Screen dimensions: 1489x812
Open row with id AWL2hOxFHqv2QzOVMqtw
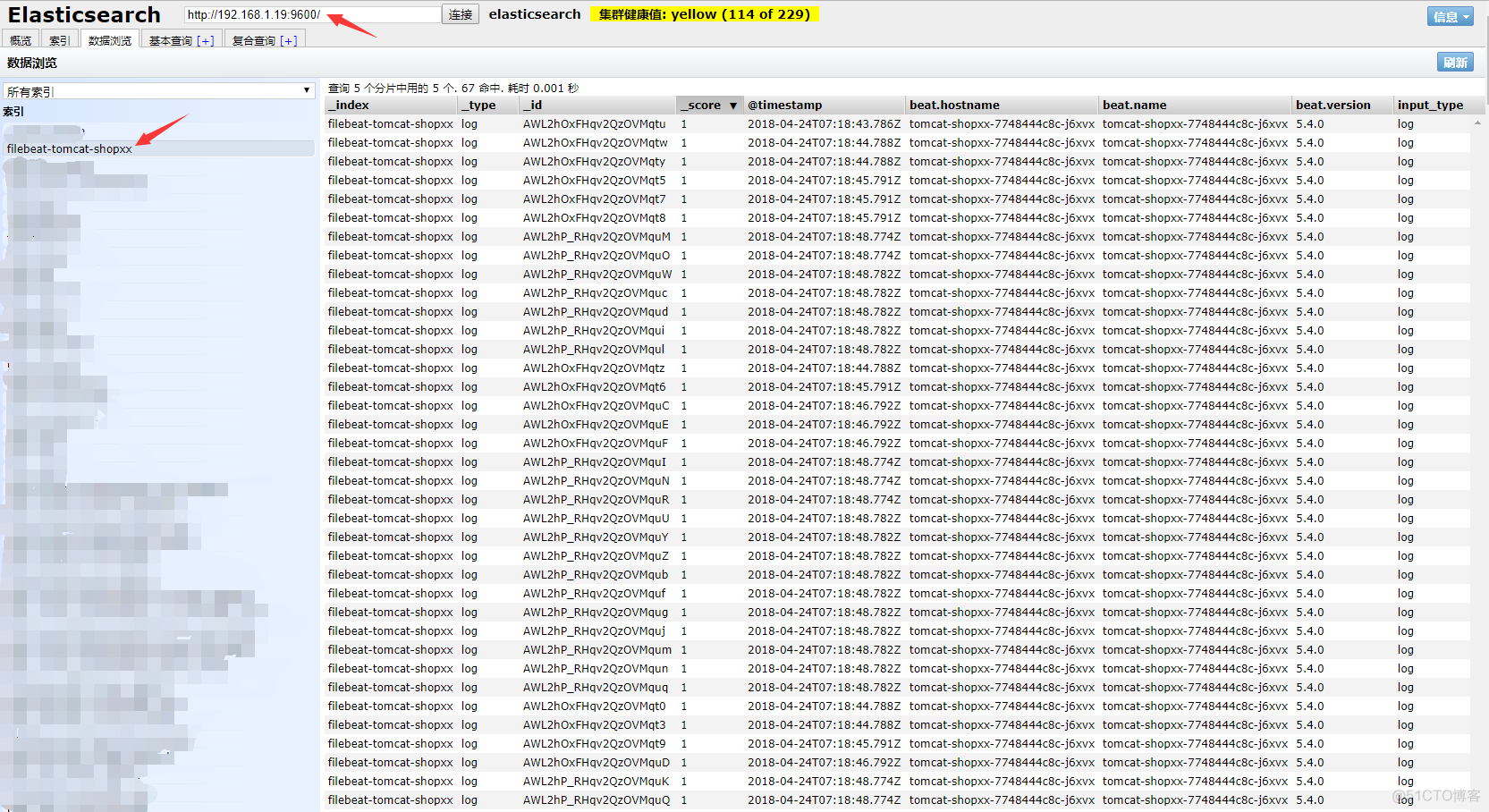point(898,143)
